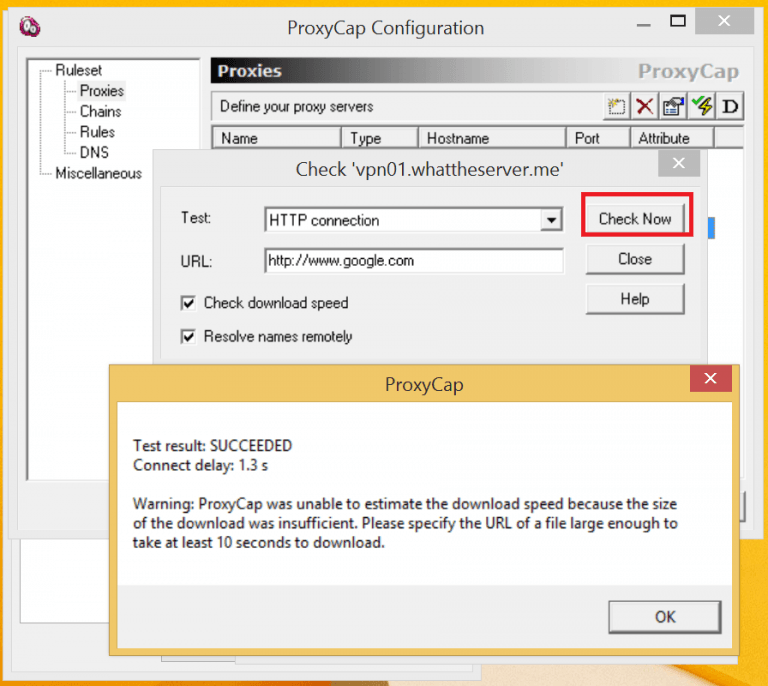Toggle Resolve names remotely checkbox
Image resolution: width=768 pixels, height=686 pixels.
pos(188,337)
